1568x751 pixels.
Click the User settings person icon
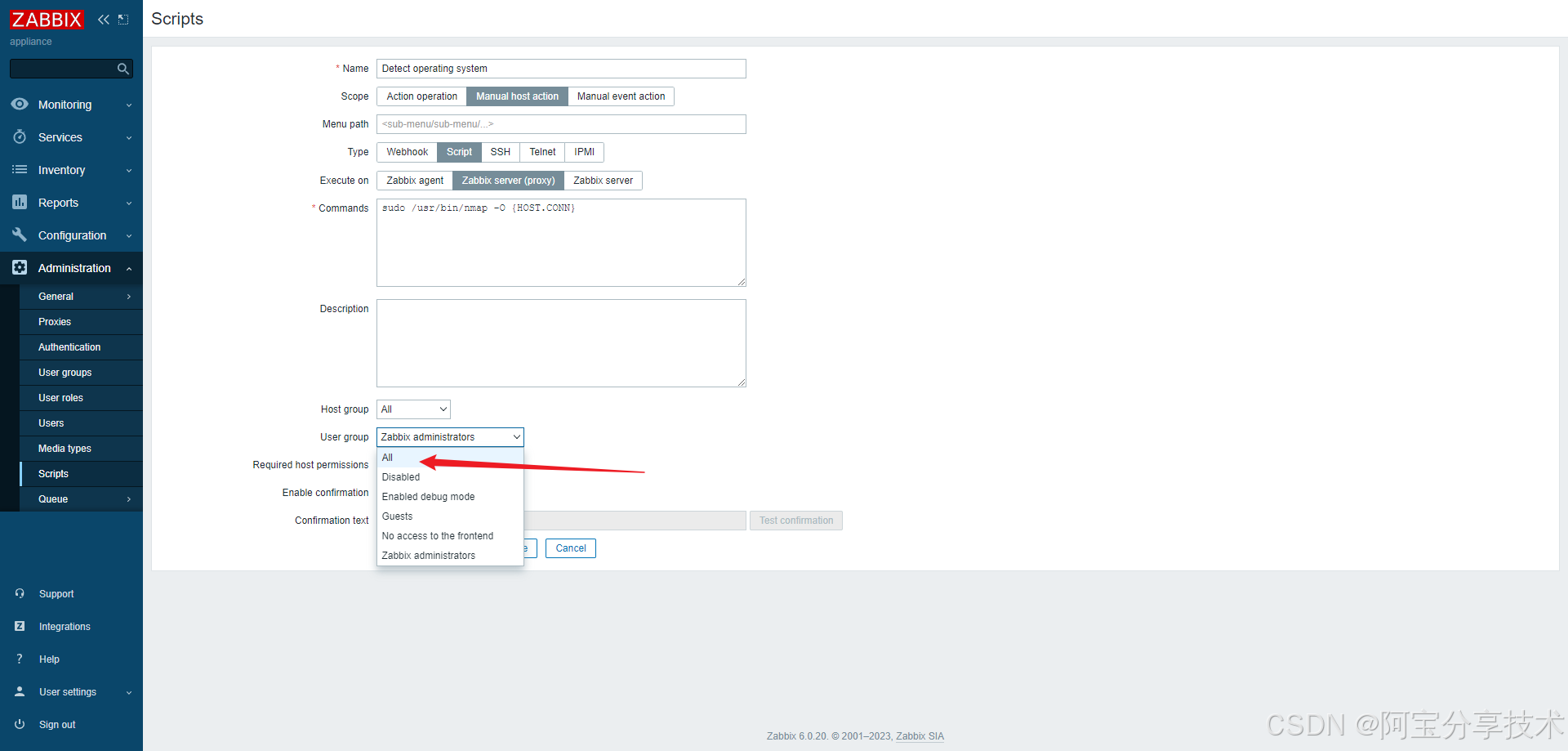(x=20, y=691)
